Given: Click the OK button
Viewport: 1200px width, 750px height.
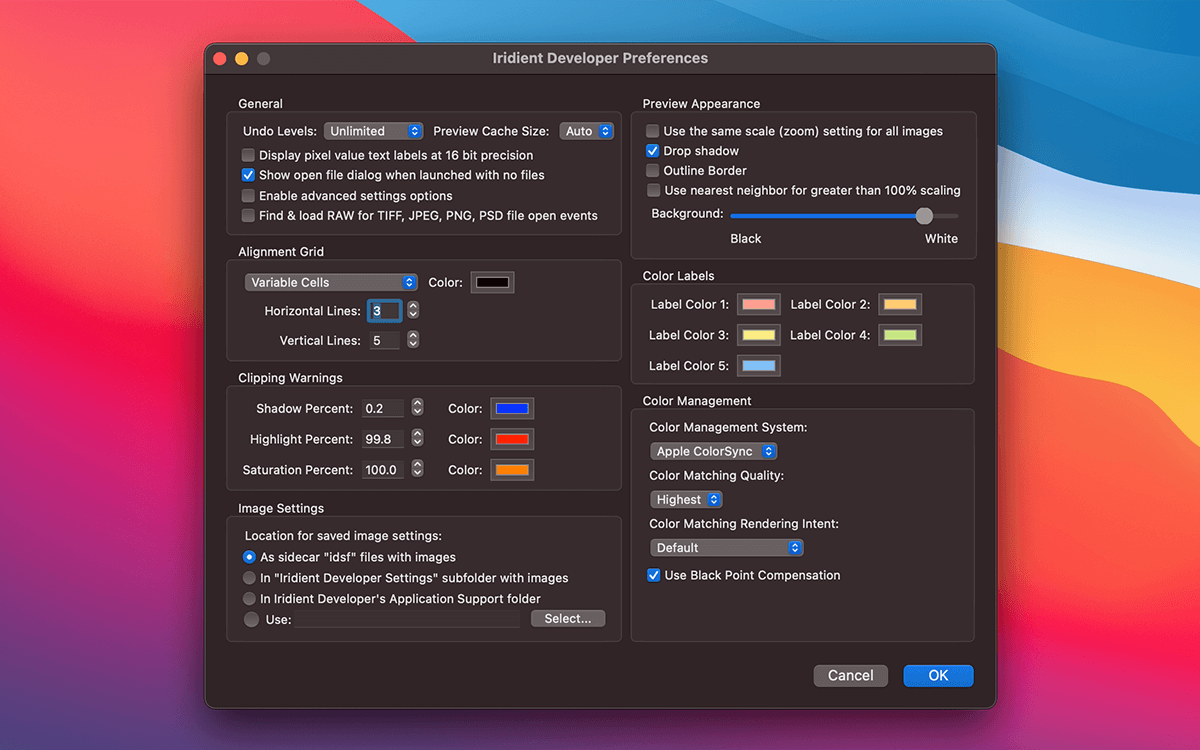Looking at the screenshot, I should [938, 676].
